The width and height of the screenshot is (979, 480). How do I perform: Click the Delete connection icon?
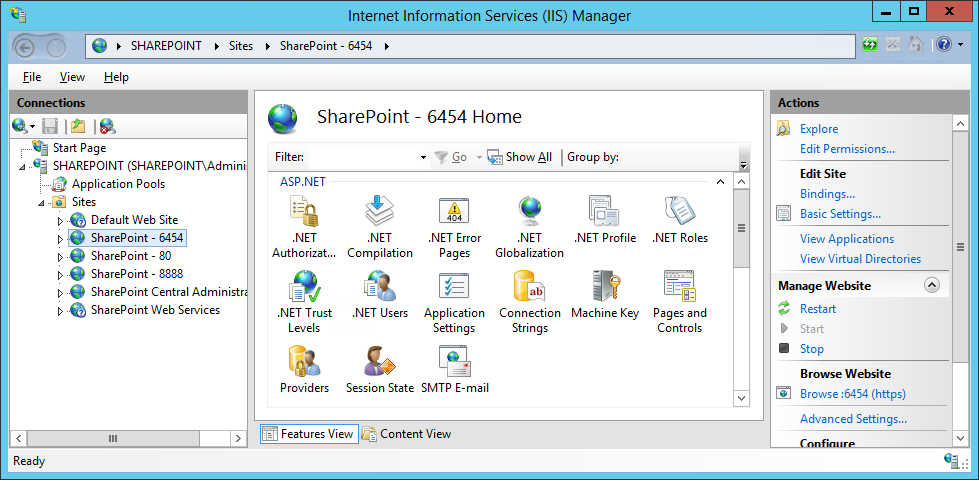(x=107, y=126)
